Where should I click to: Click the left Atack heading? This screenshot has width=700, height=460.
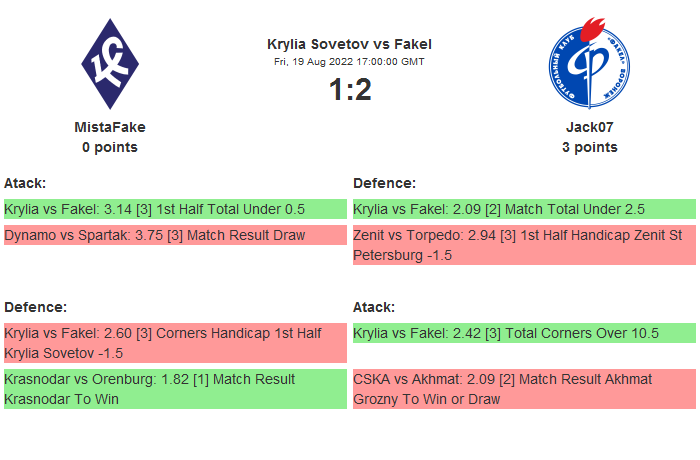tap(26, 183)
